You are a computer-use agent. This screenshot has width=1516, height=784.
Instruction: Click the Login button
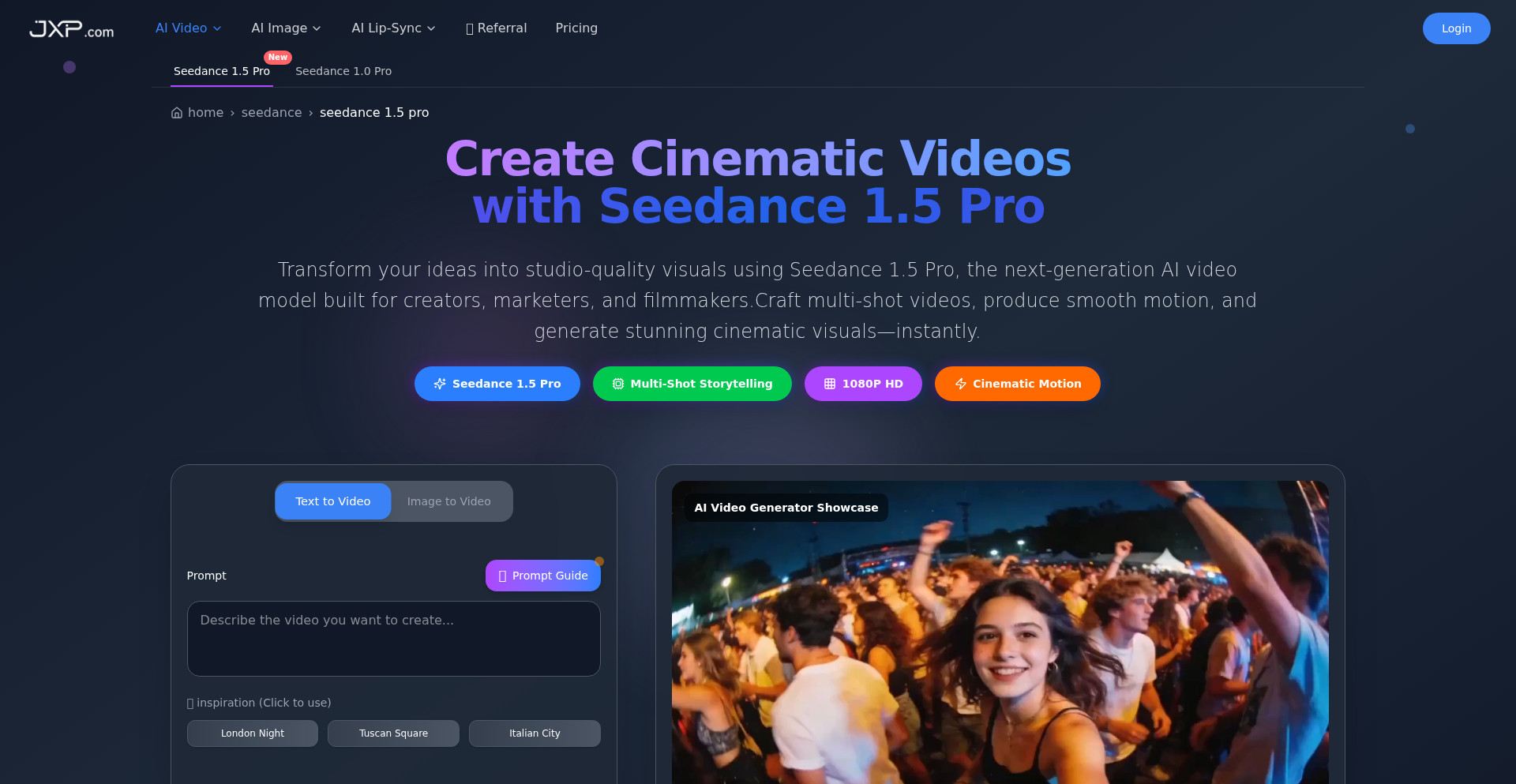pos(1457,28)
